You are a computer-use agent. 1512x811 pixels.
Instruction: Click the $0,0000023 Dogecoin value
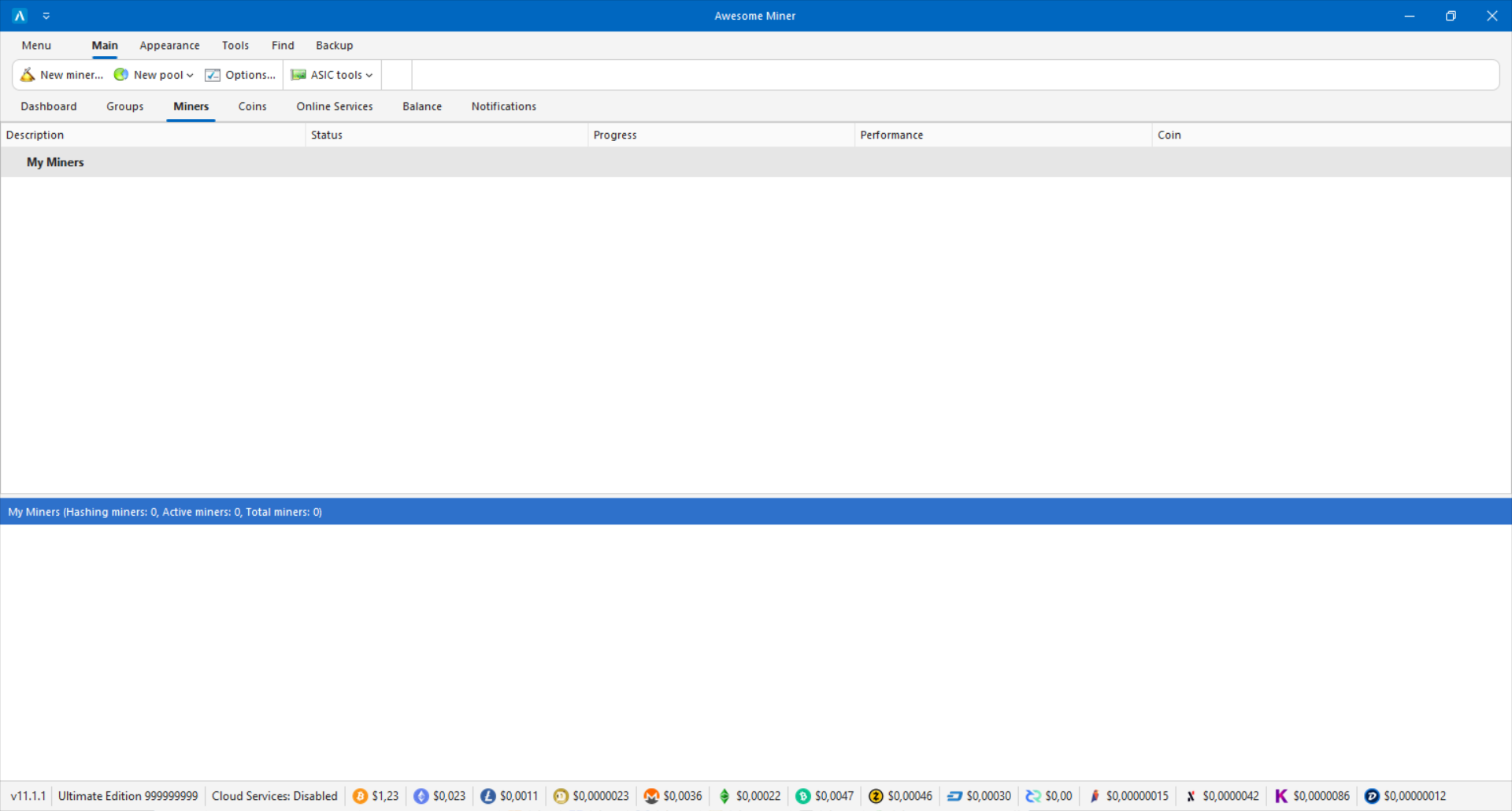tap(601, 796)
